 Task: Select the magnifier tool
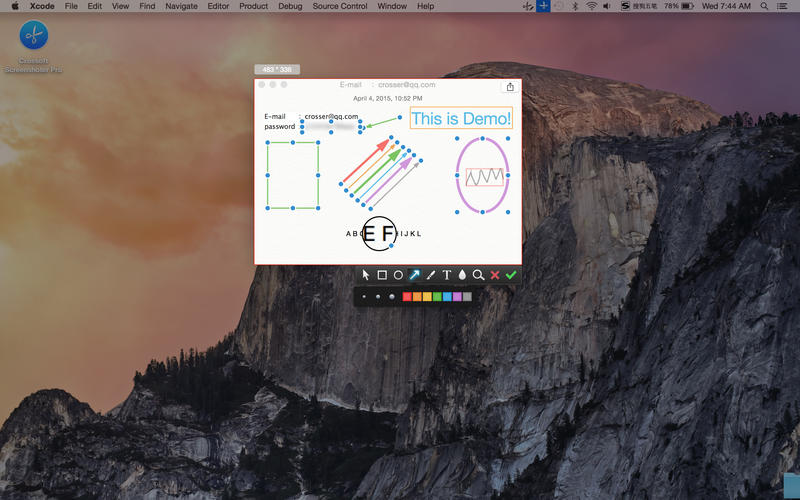click(x=479, y=275)
